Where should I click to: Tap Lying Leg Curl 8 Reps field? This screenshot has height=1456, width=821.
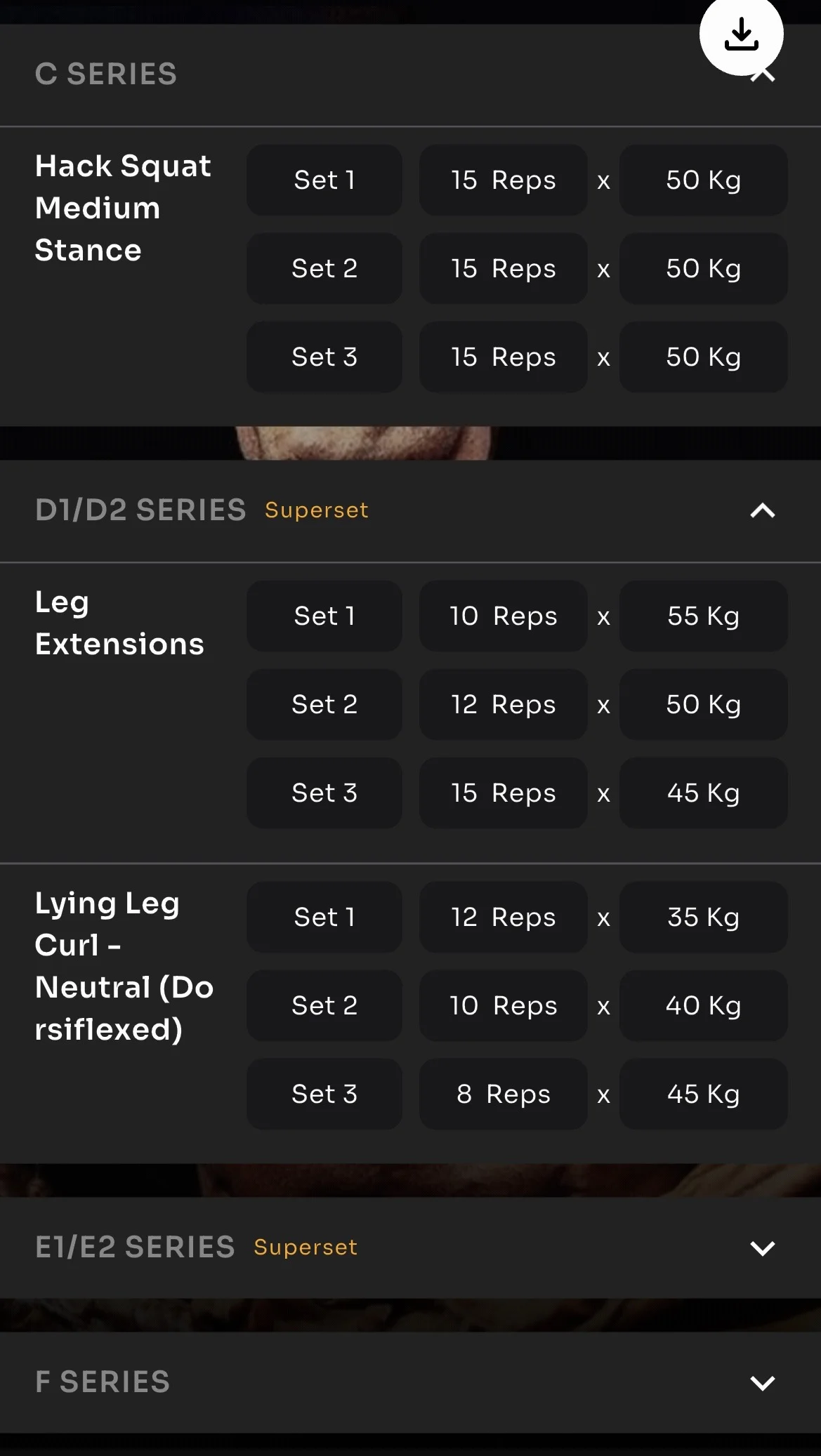tap(503, 1094)
